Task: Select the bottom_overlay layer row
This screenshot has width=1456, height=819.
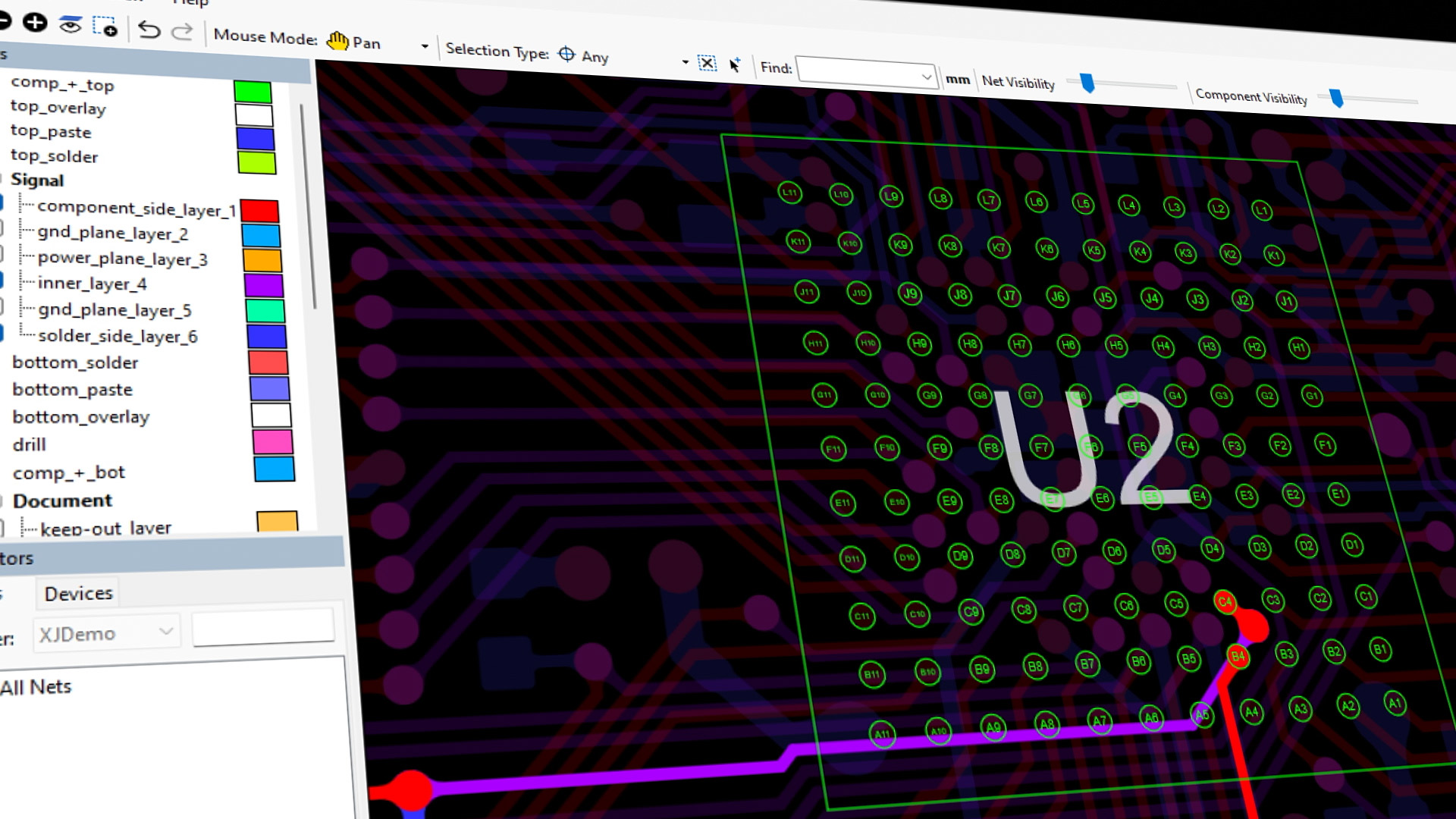Action: (80, 416)
